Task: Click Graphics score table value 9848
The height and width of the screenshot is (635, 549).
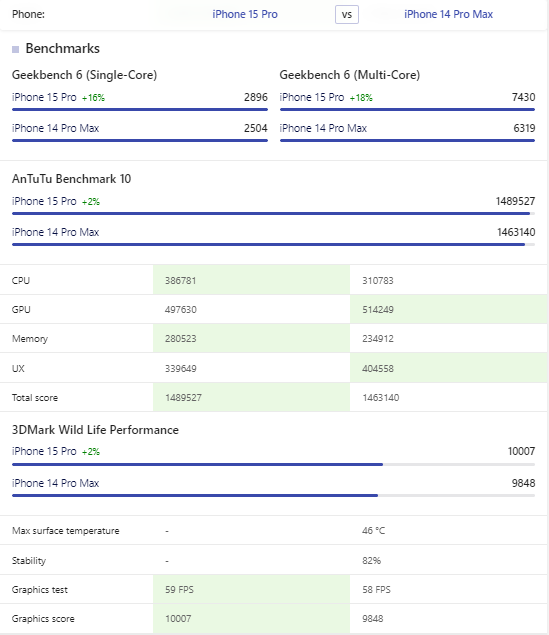Action: click(372, 618)
